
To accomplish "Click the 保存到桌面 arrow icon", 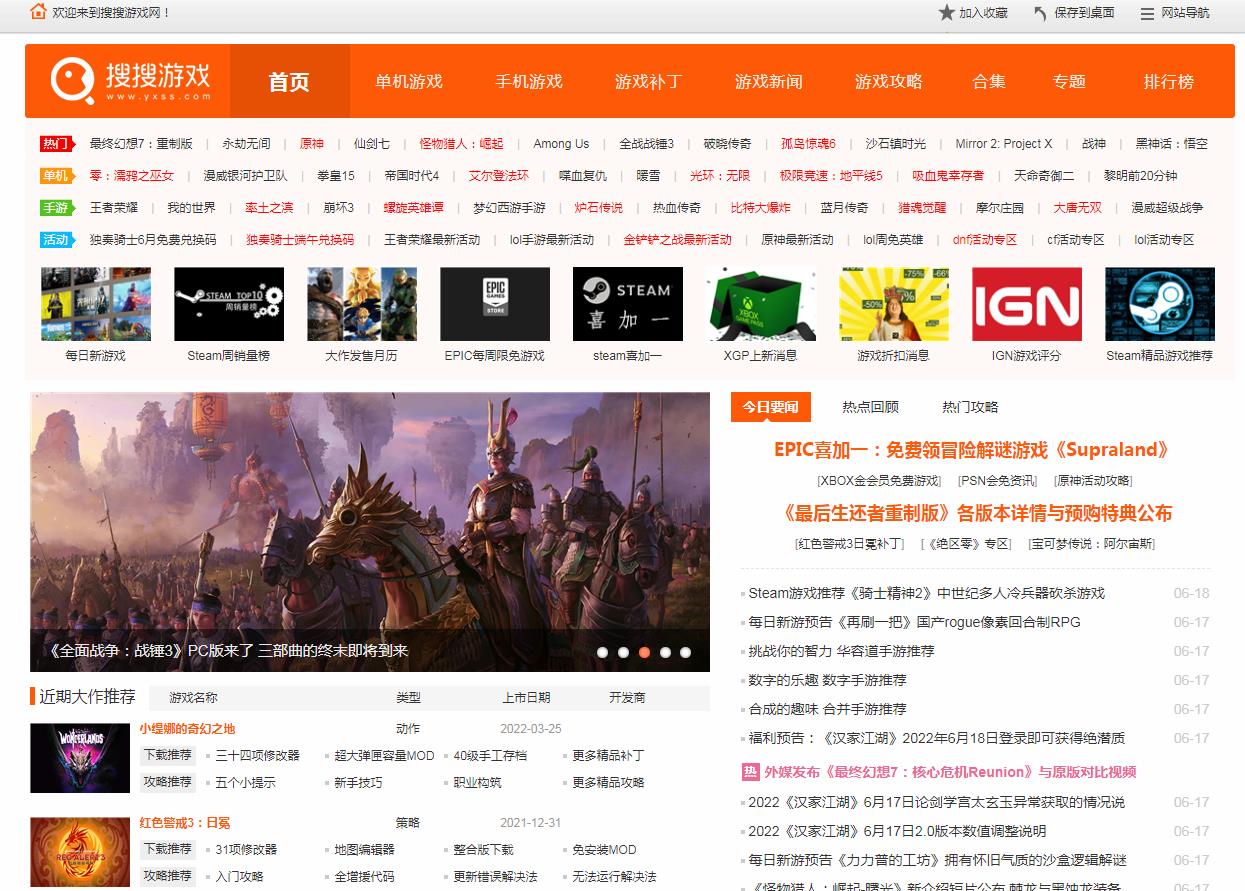I will click(x=1041, y=13).
